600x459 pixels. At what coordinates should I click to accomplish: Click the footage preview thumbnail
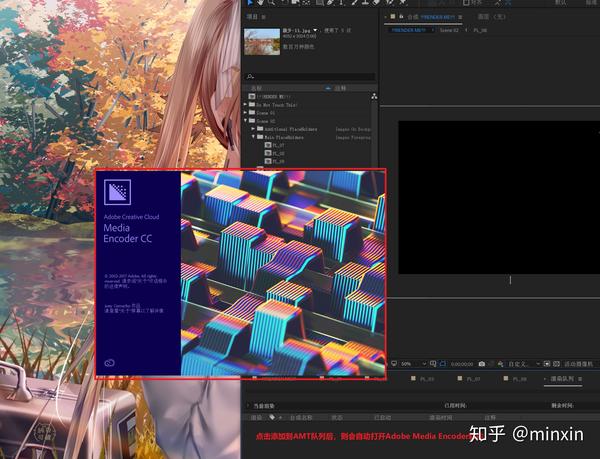pyautogui.click(x=262, y=41)
